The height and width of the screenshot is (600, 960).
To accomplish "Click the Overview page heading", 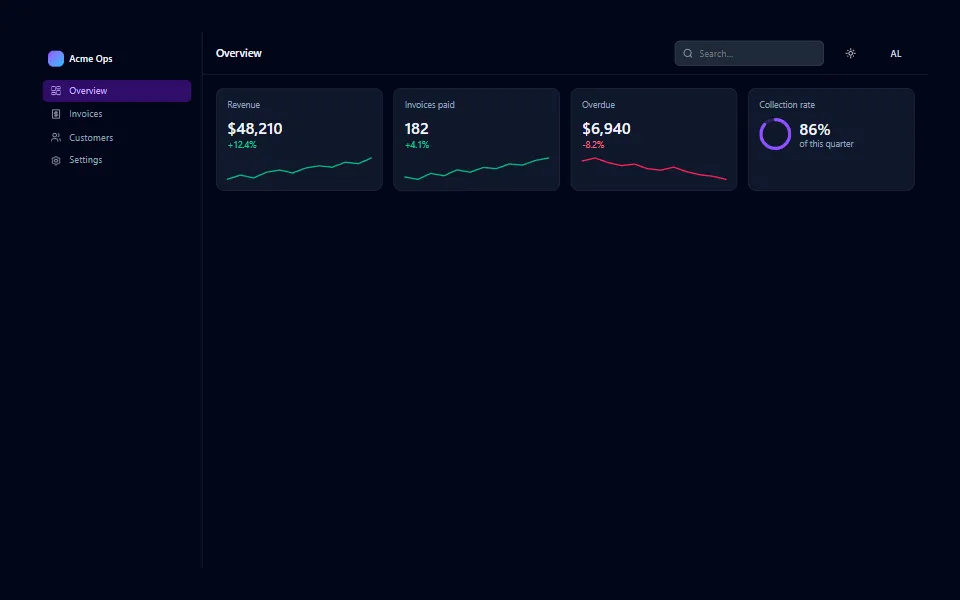I will 239,53.
